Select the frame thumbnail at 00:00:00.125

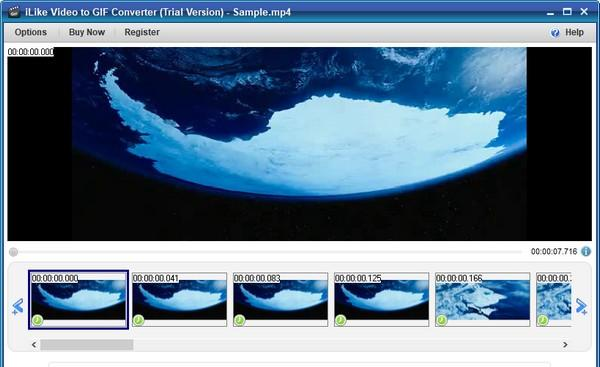pyautogui.click(x=382, y=300)
